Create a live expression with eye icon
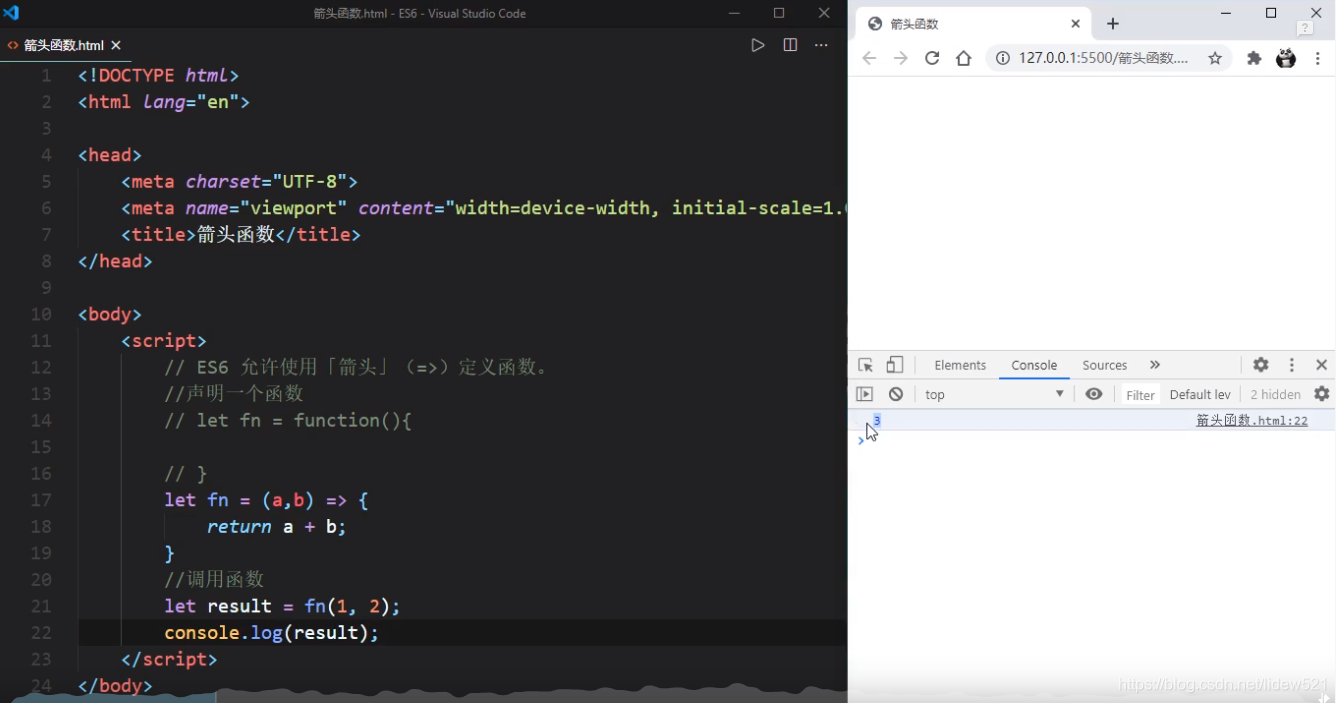The width and height of the screenshot is (1336, 703). pyautogui.click(x=1094, y=394)
